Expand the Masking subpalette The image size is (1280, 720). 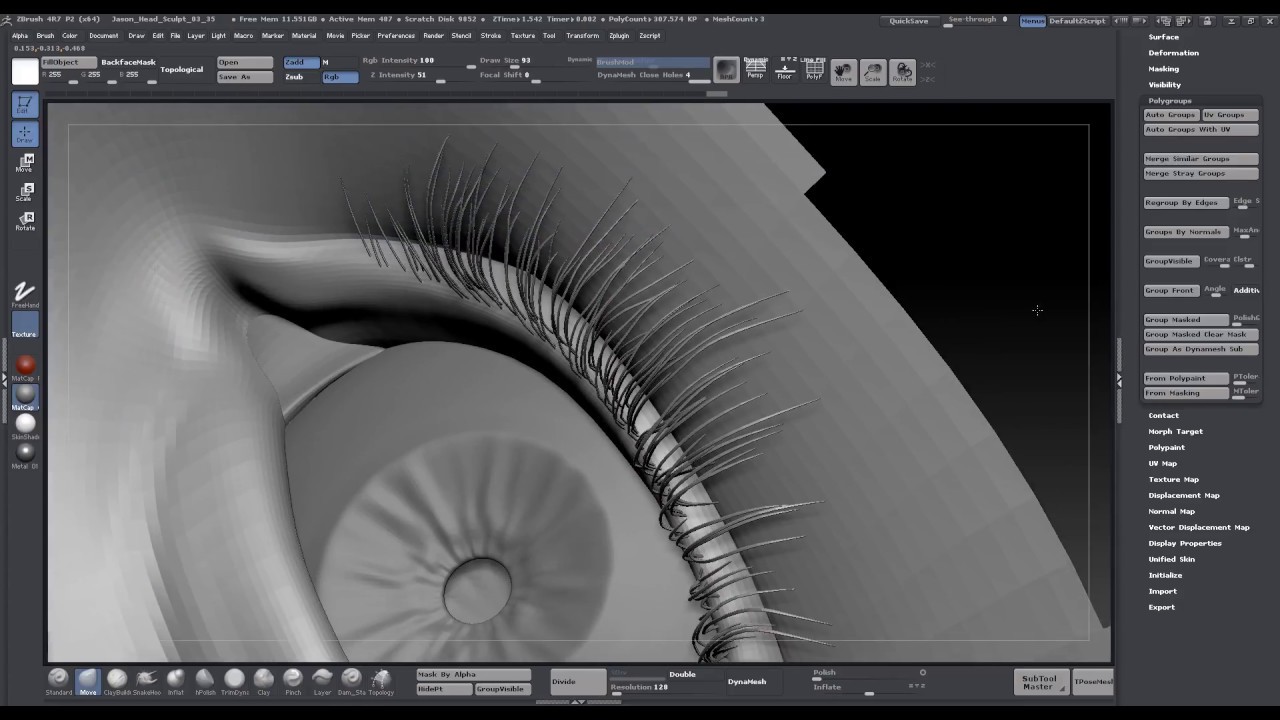pos(1163,69)
